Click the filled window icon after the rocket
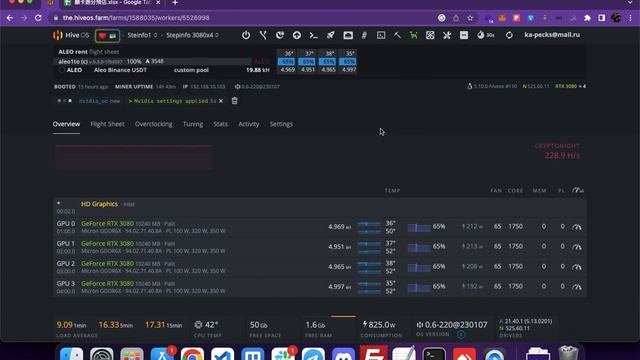The width and height of the screenshot is (640, 360). [348, 36]
